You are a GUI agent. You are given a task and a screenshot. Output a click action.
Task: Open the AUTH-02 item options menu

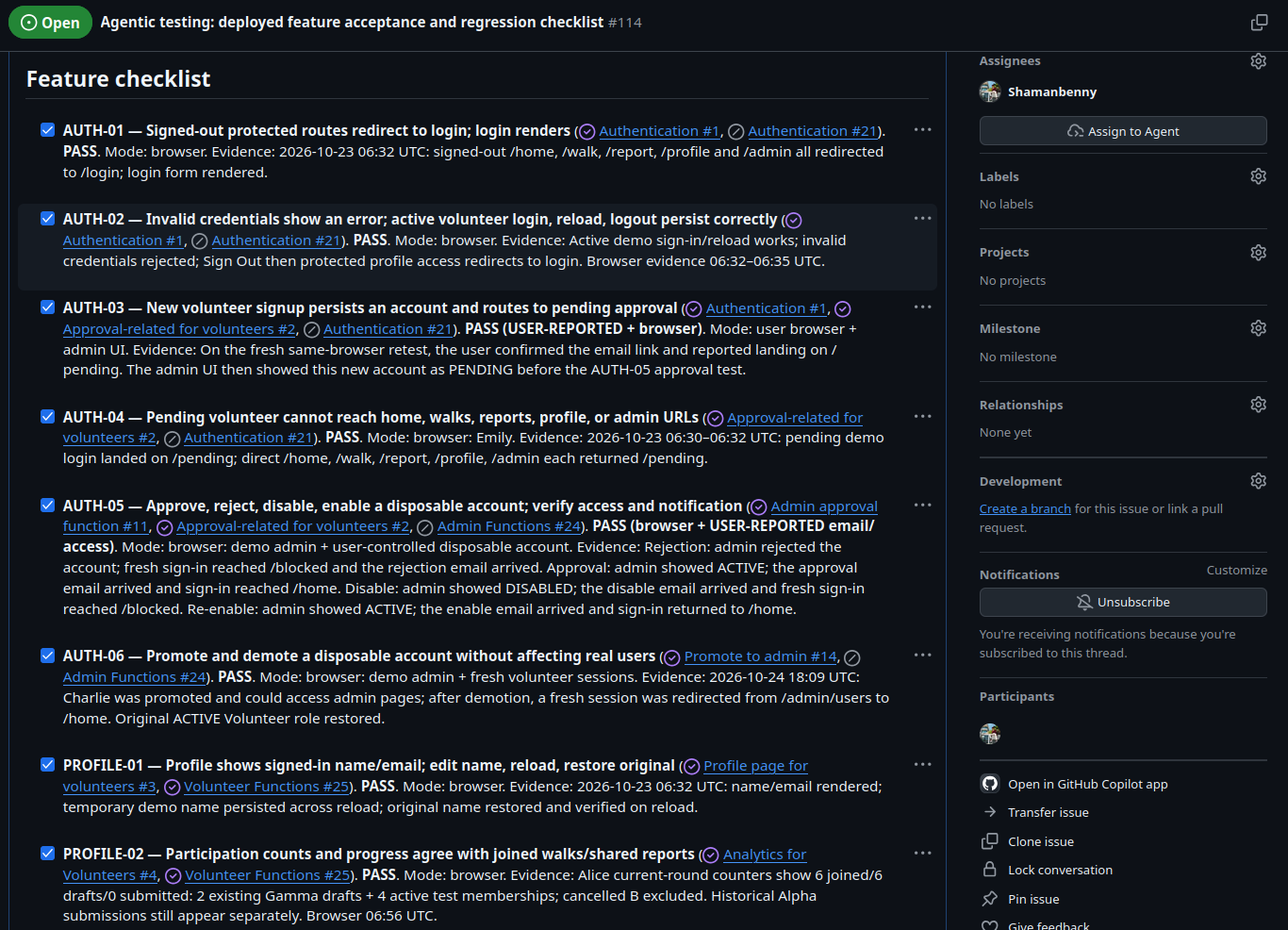[x=922, y=219]
